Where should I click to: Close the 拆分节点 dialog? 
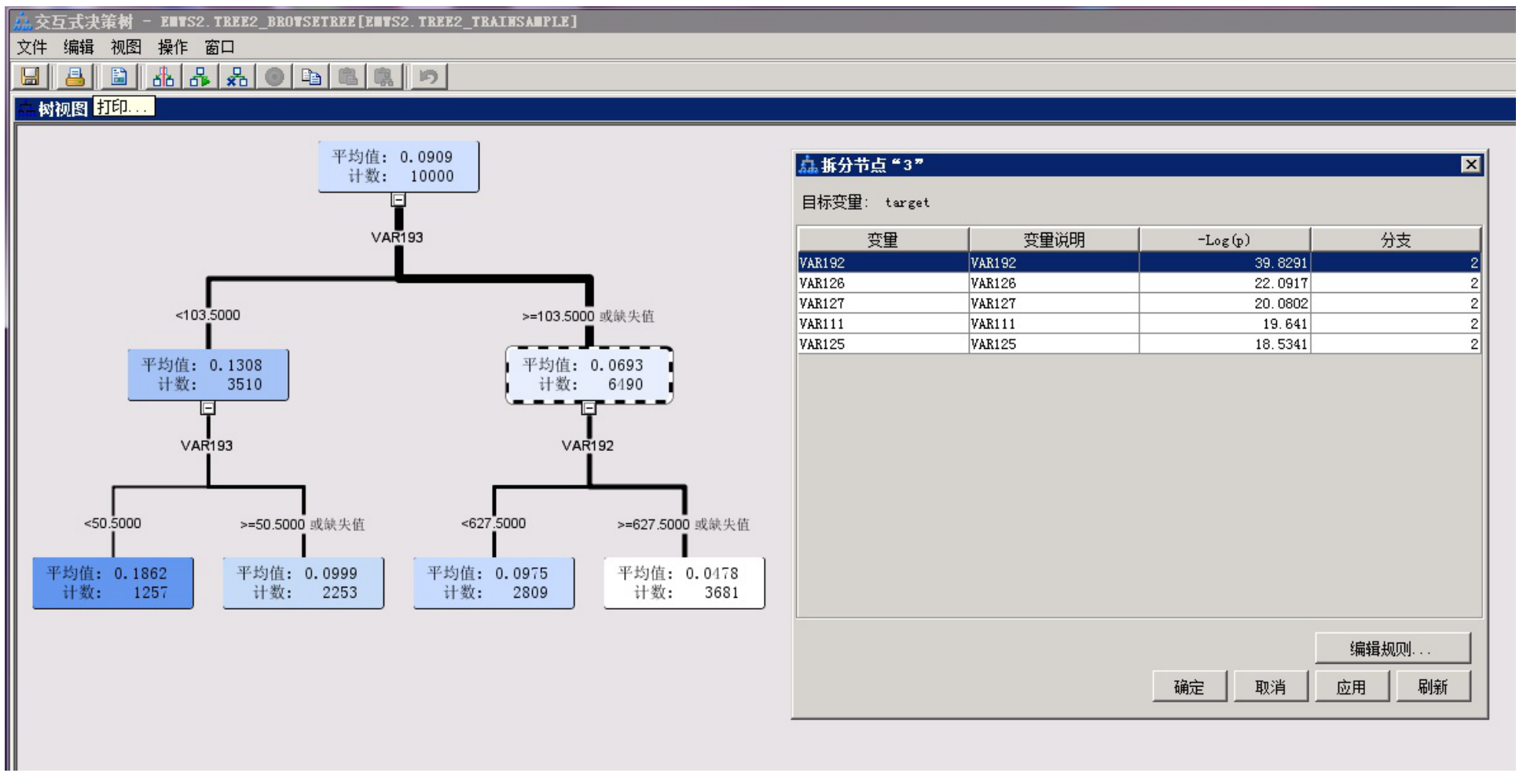pos(1471,164)
